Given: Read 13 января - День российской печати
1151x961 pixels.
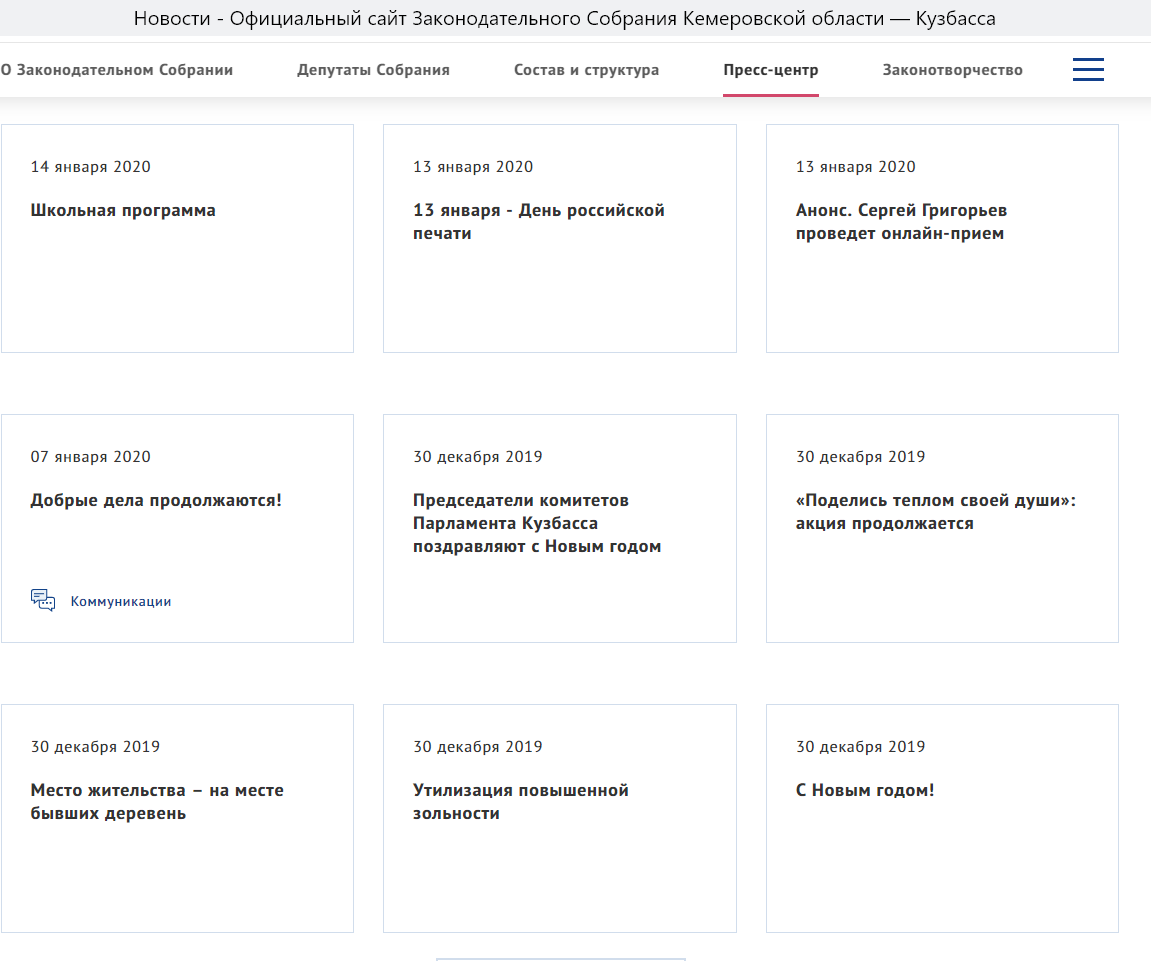Looking at the screenshot, I should pyautogui.click(x=539, y=222).
